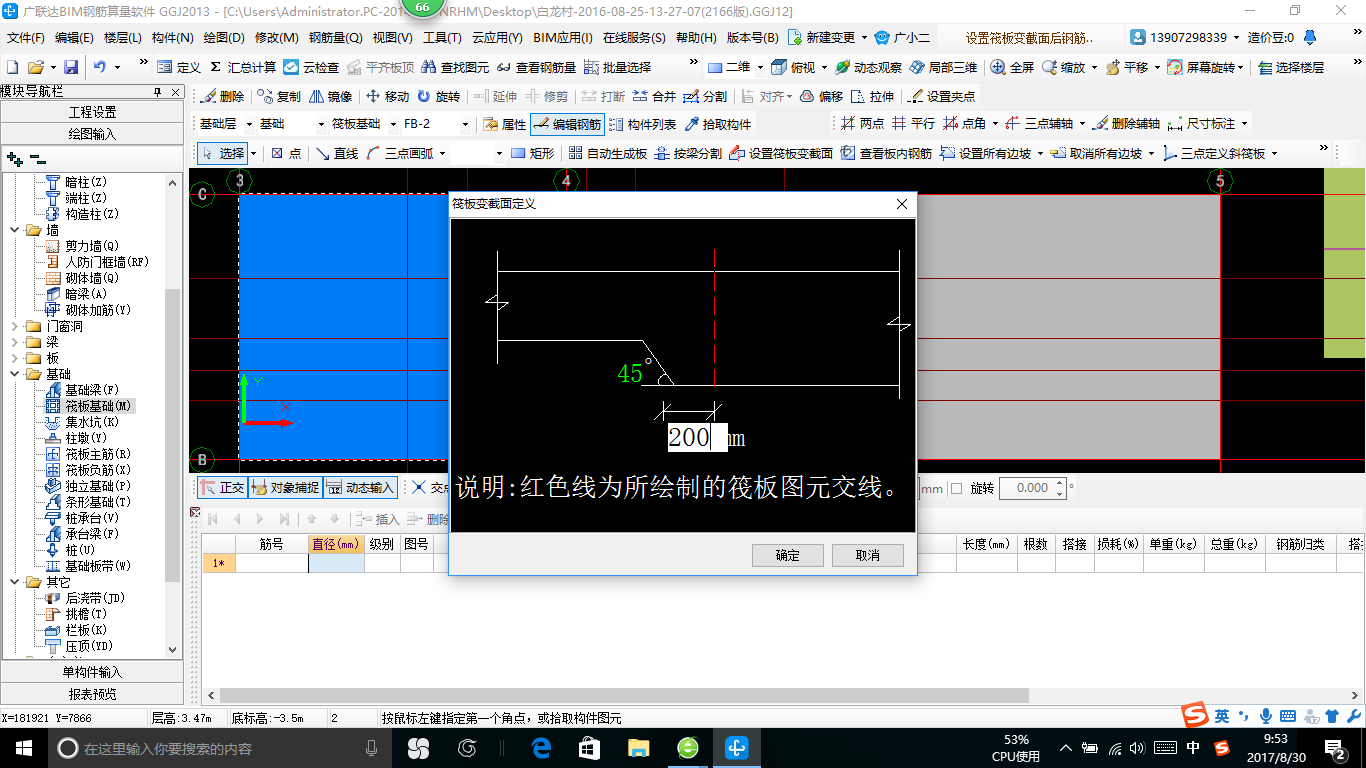Click the 合并 merge tool
Viewport: 1366px width, 768px height.
(x=653, y=97)
